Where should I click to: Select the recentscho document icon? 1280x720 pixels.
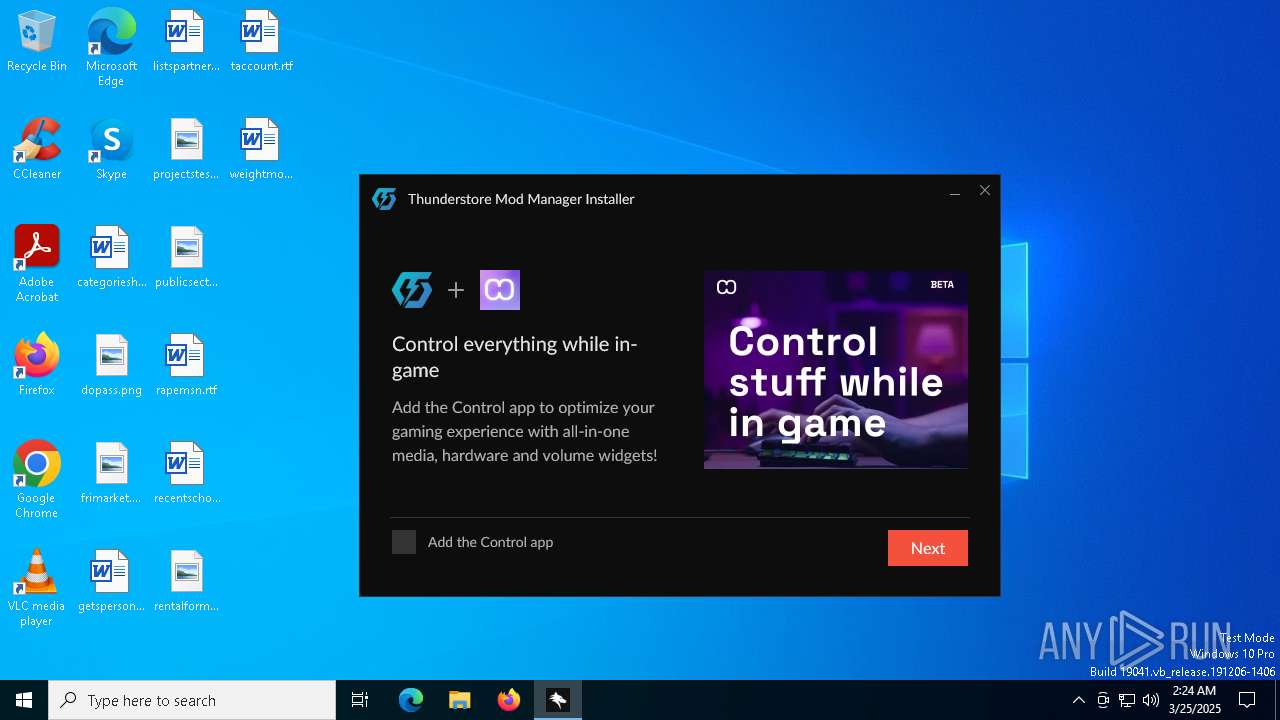[186, 474]
